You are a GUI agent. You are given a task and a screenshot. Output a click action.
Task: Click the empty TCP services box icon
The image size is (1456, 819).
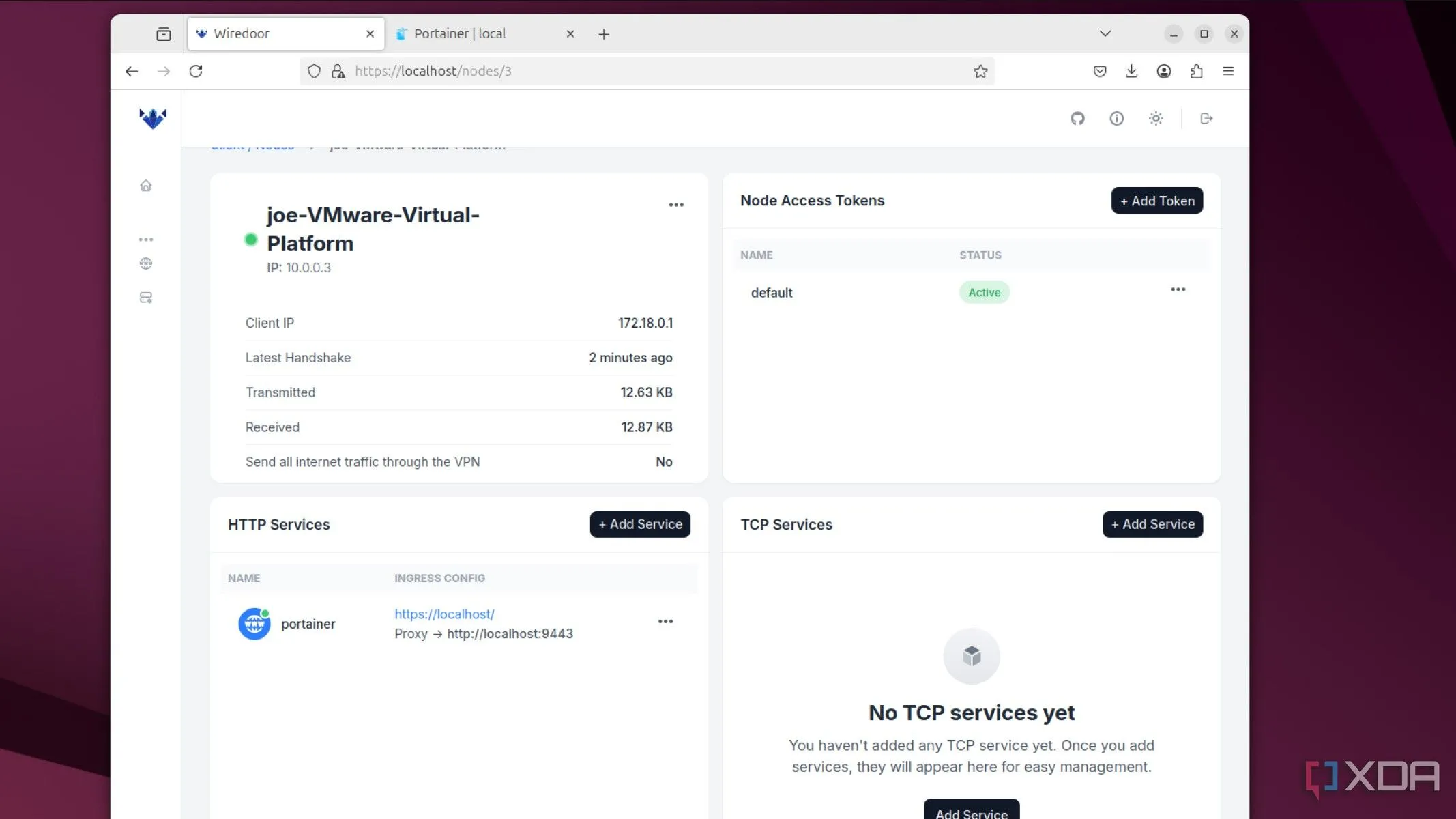tap(972, 656)
